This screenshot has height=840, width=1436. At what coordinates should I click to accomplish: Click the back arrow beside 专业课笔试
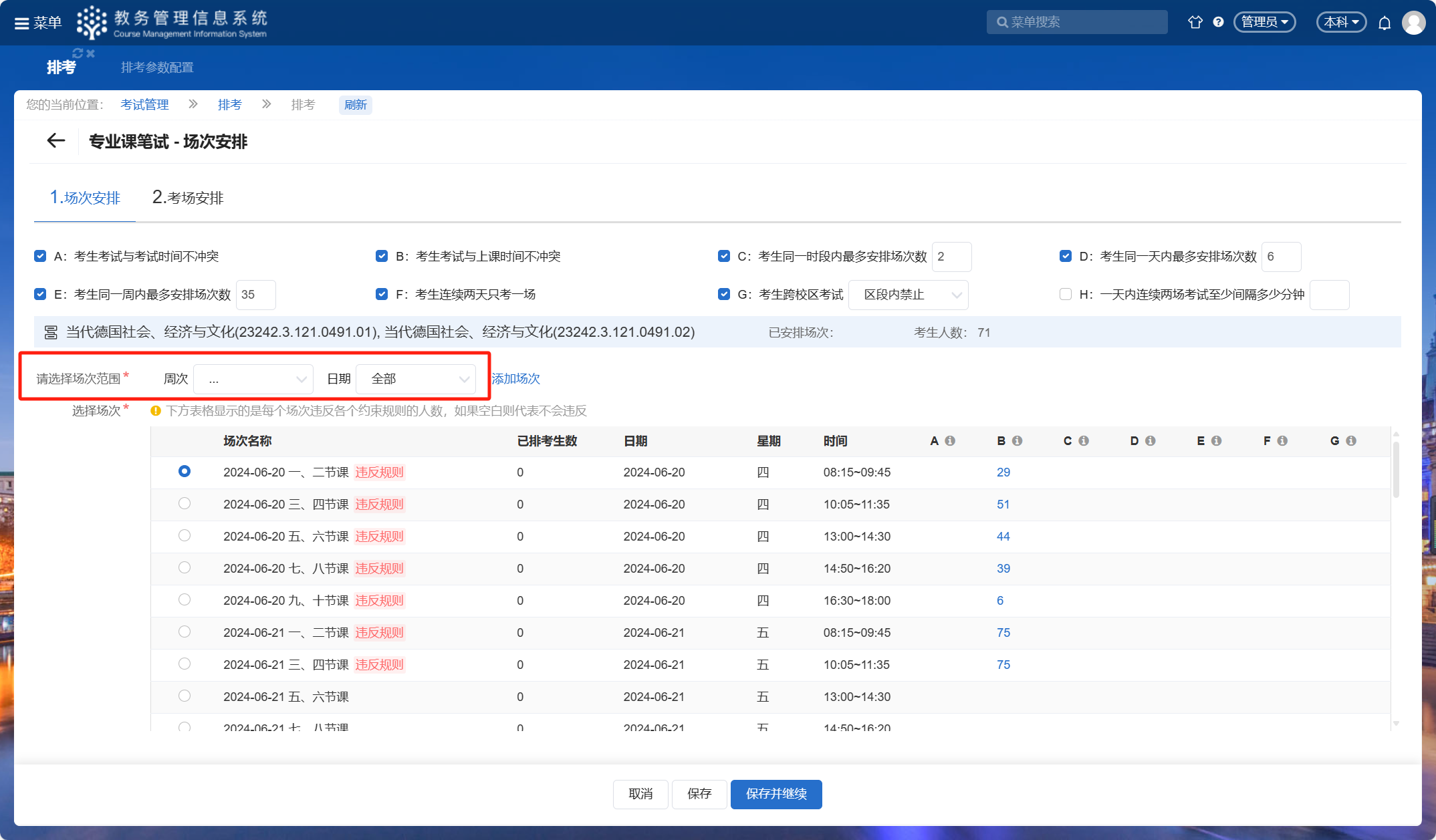coord(56,141)
